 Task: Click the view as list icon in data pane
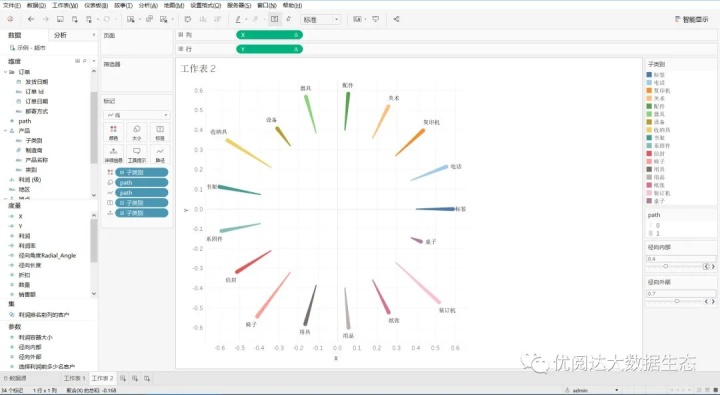point(78,61)
